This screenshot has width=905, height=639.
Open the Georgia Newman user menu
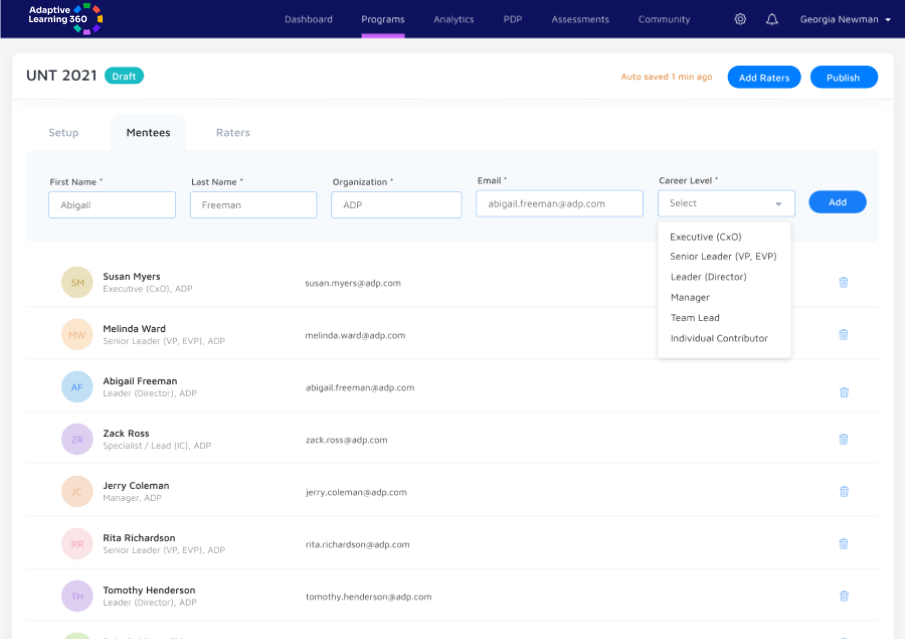pyautogui.click(x=845, y=19)
